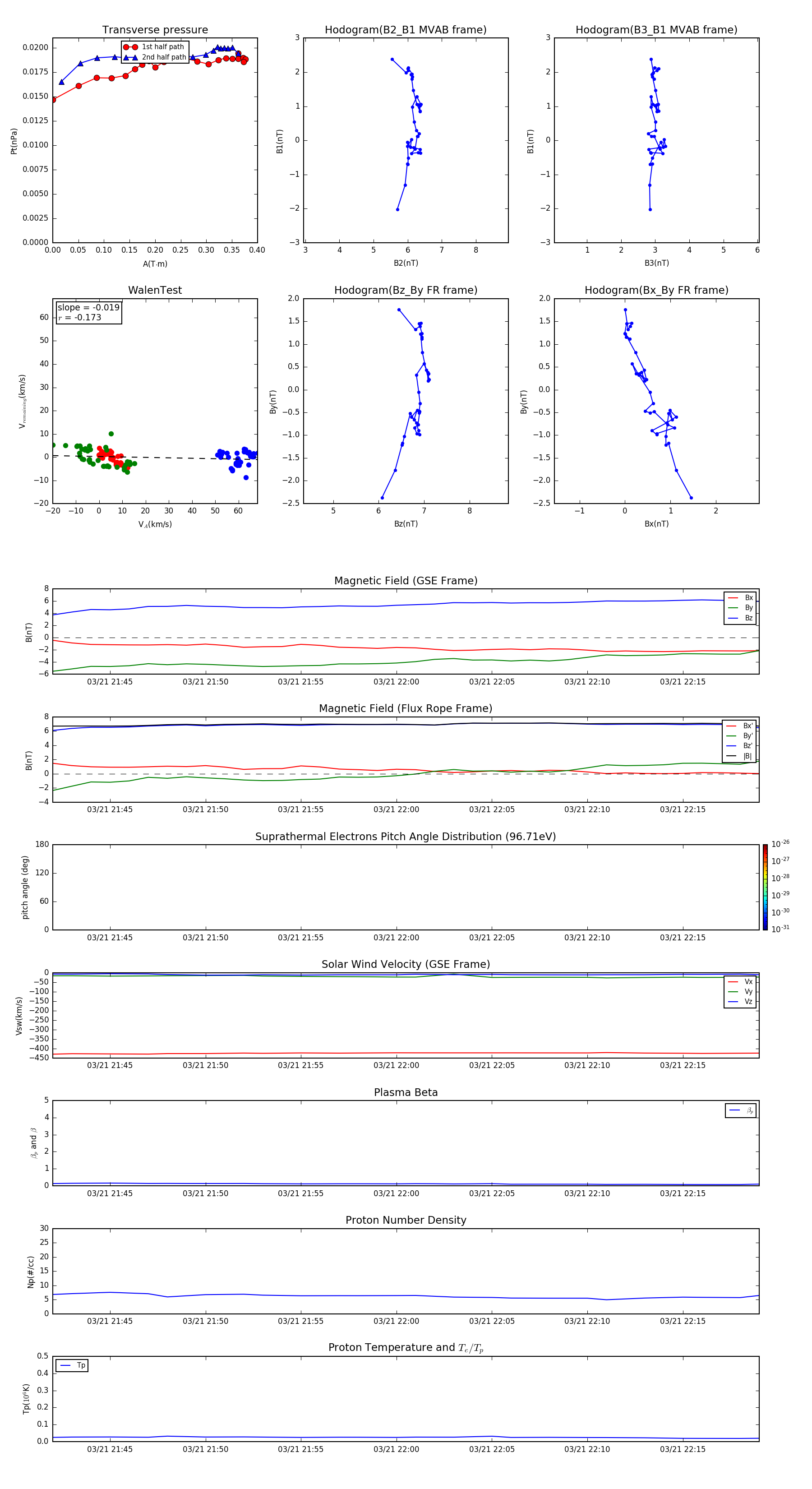Click the 'pitch angle (deg)' axis label
This screenshot has height=1489, width=812.
[25, 887]
